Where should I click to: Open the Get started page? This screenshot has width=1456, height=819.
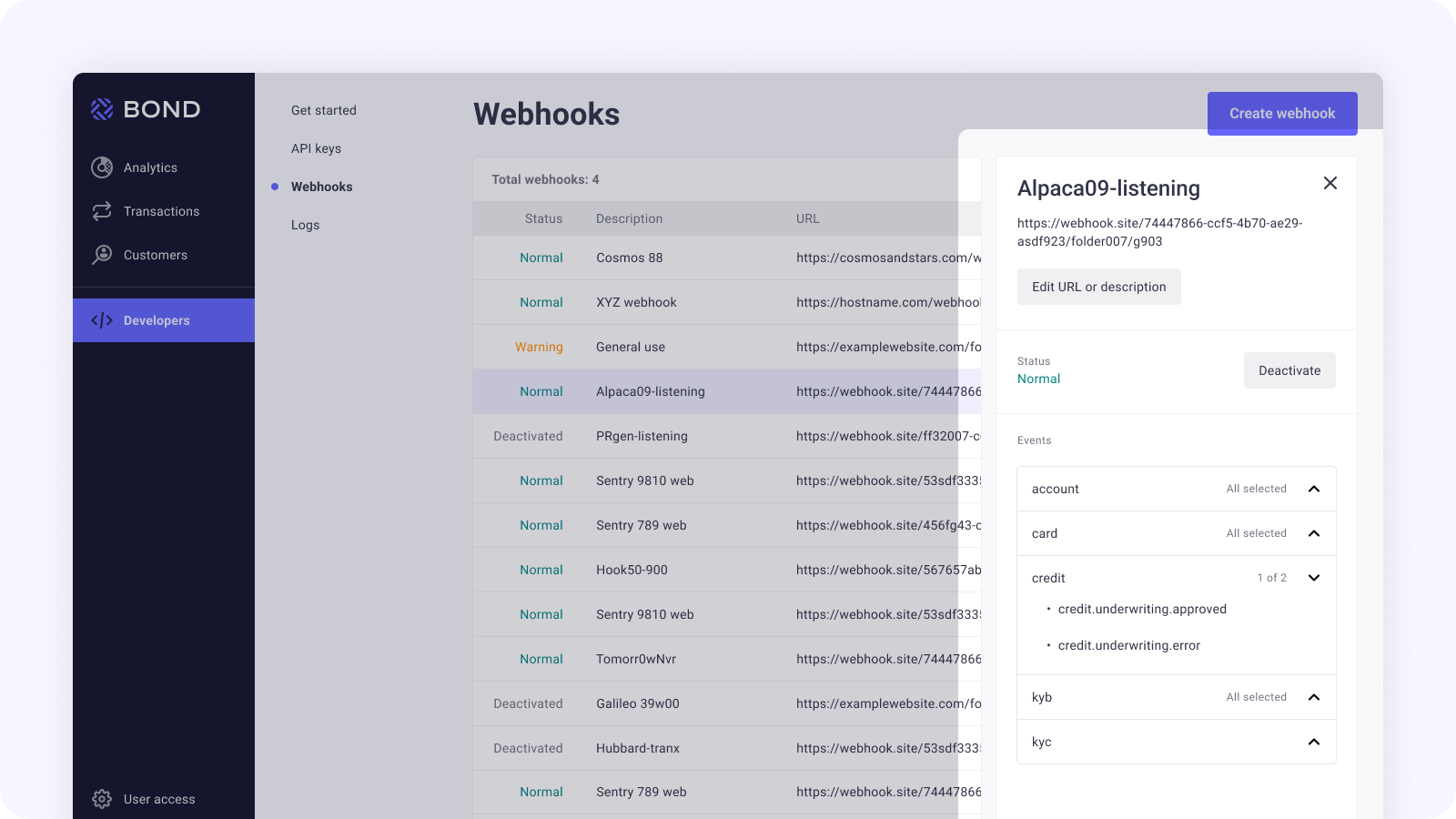pos(324,110)
